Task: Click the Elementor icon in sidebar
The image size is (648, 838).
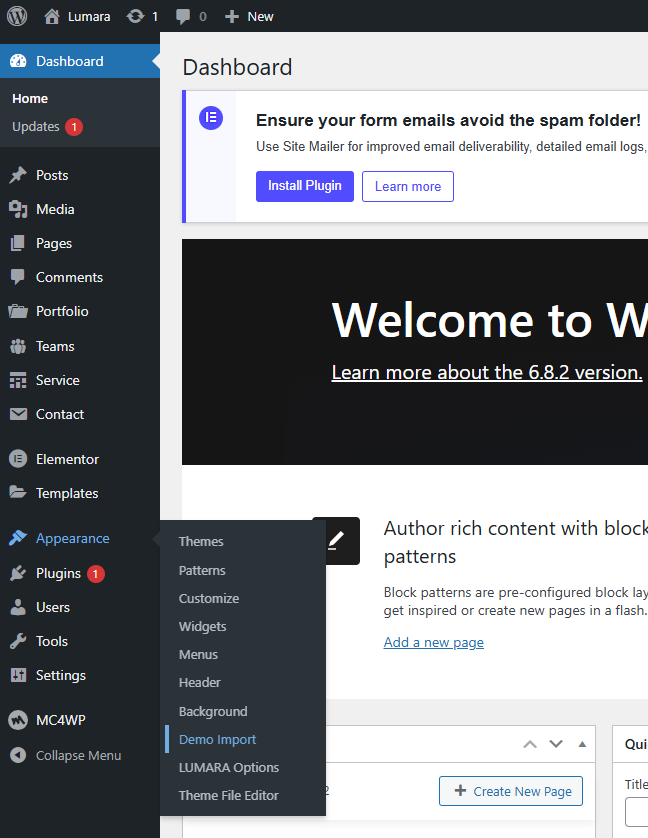Action: [x=18, y=459]
